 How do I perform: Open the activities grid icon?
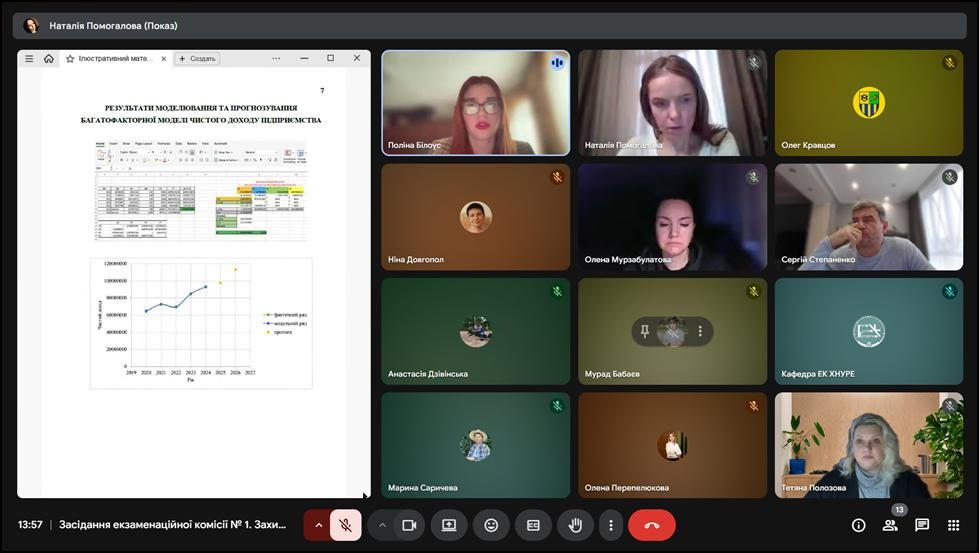point(954,525)
